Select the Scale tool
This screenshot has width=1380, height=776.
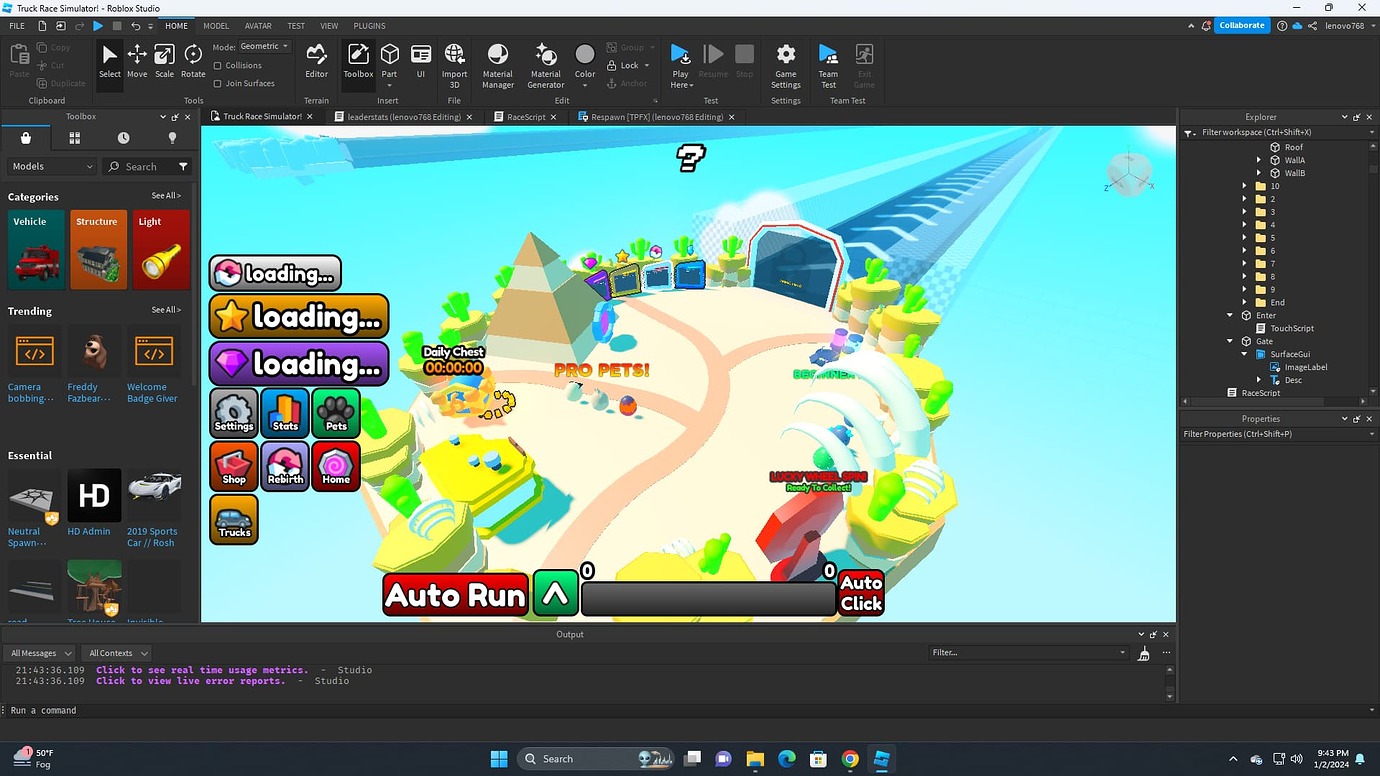point(164,57)
